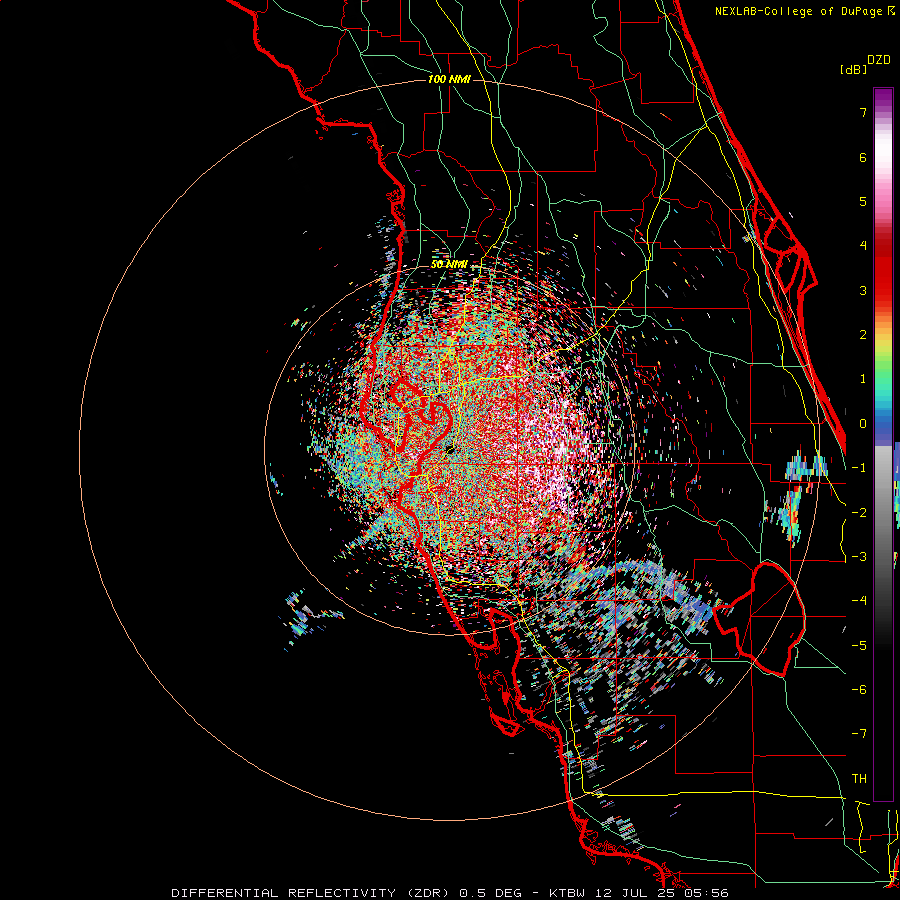Click the 4 value on the colorbar scale
The image size is (900, 900).
point(863,246)
